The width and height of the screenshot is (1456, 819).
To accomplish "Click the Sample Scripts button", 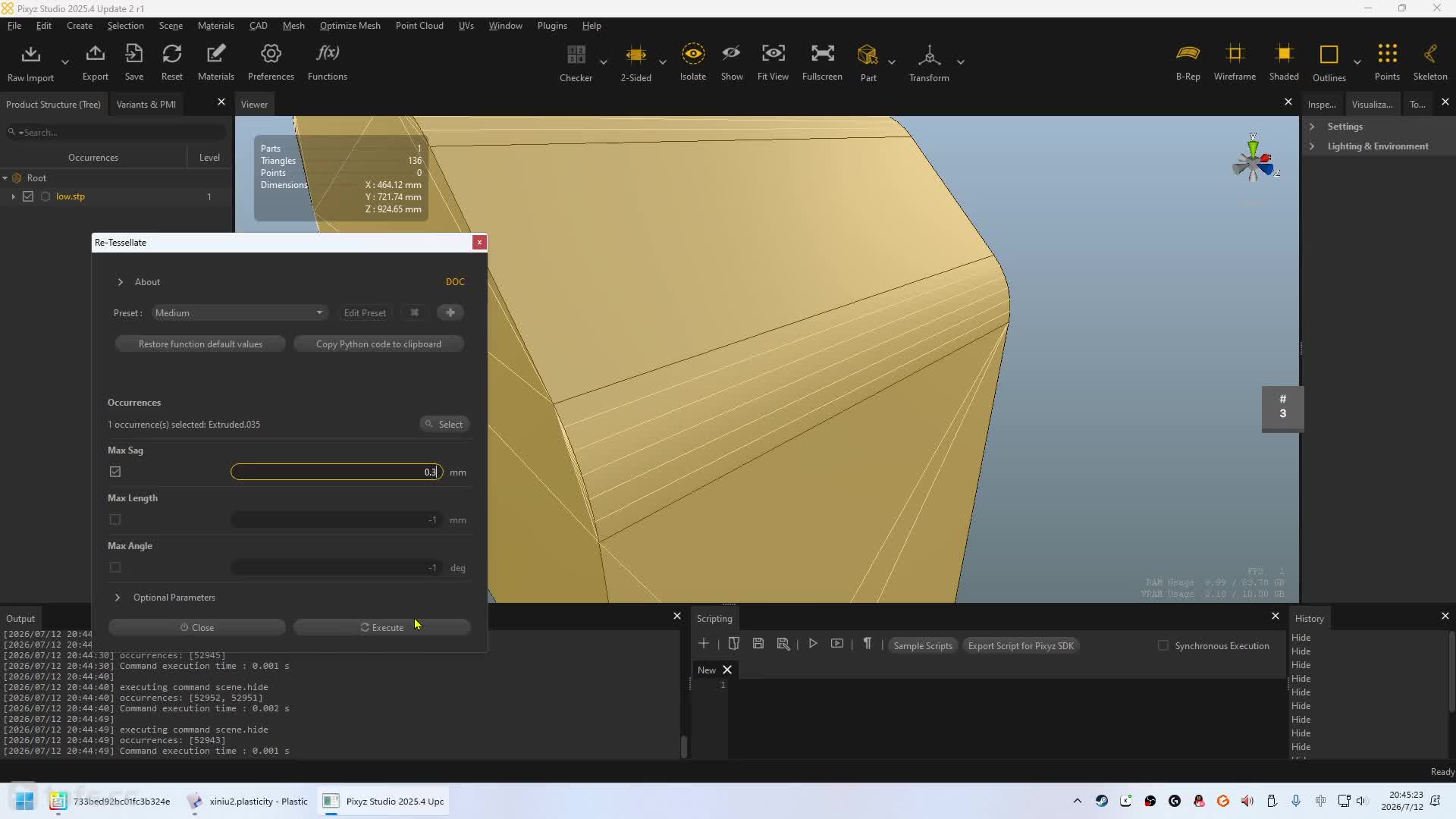I will tap(923, 645).
